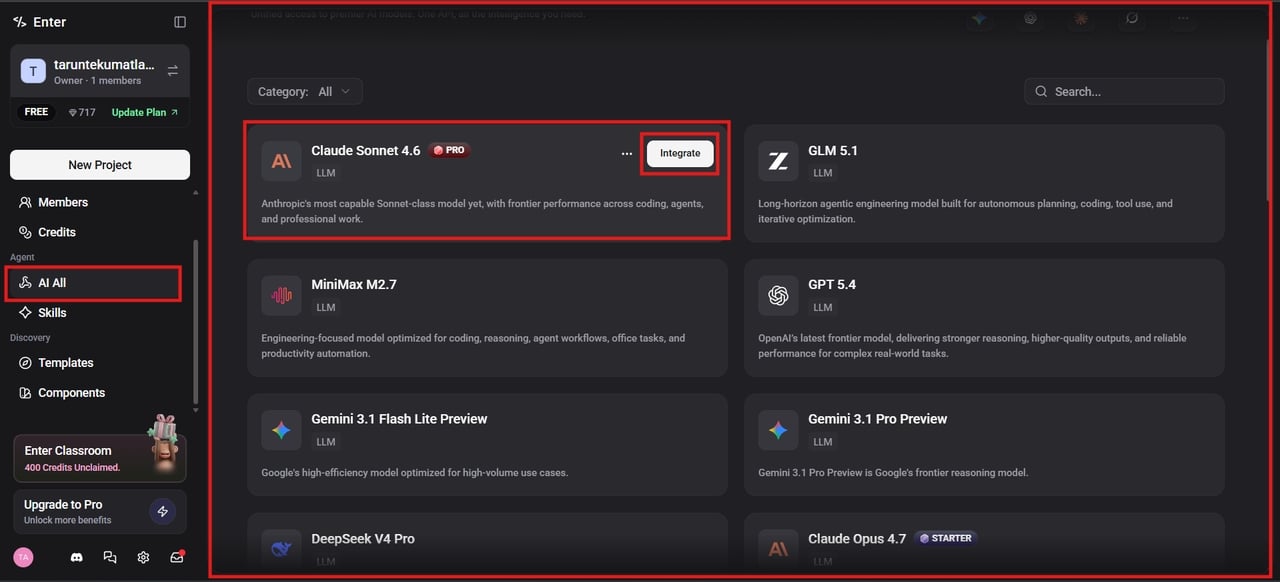Click the Update Plan link
This screenshot has height=582, width=1280.
(145, 112)
